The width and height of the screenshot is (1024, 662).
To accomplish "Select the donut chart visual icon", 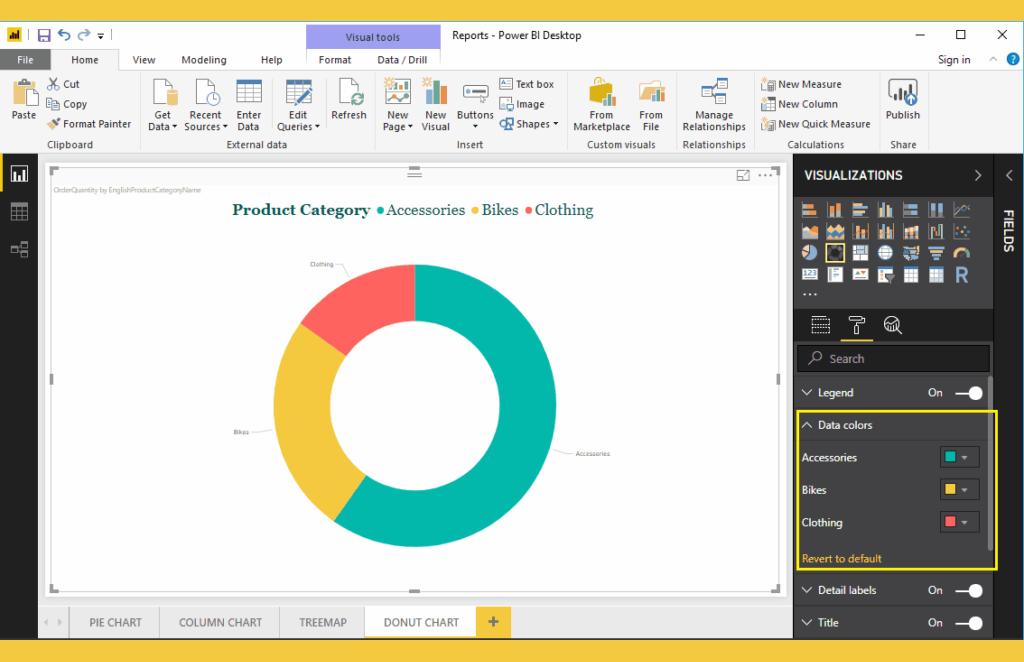I will (835, 253).
